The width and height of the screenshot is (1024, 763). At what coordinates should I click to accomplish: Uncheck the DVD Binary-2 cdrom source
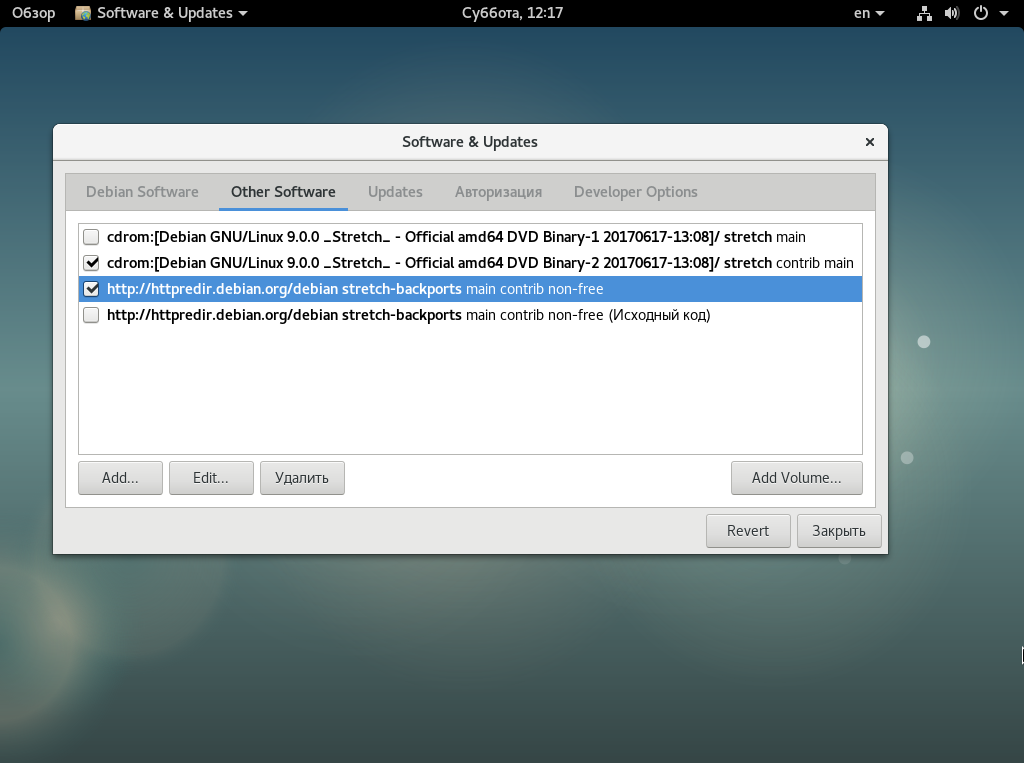click(x=91, y=263)
